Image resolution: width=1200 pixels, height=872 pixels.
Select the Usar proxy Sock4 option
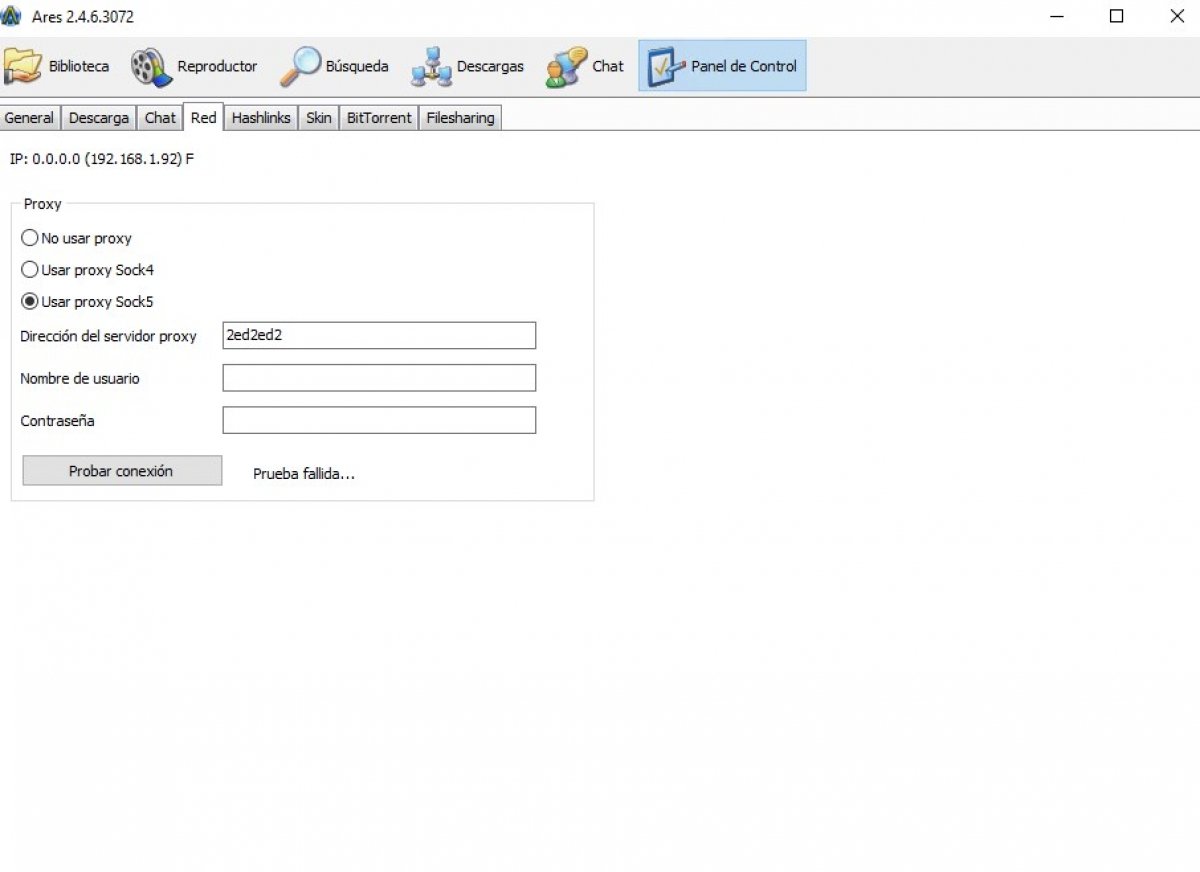point(88,270)
